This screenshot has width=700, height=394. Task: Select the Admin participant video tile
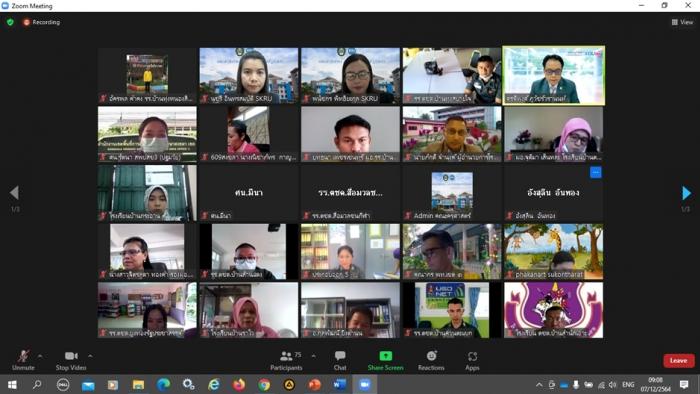tap(452, 193)
